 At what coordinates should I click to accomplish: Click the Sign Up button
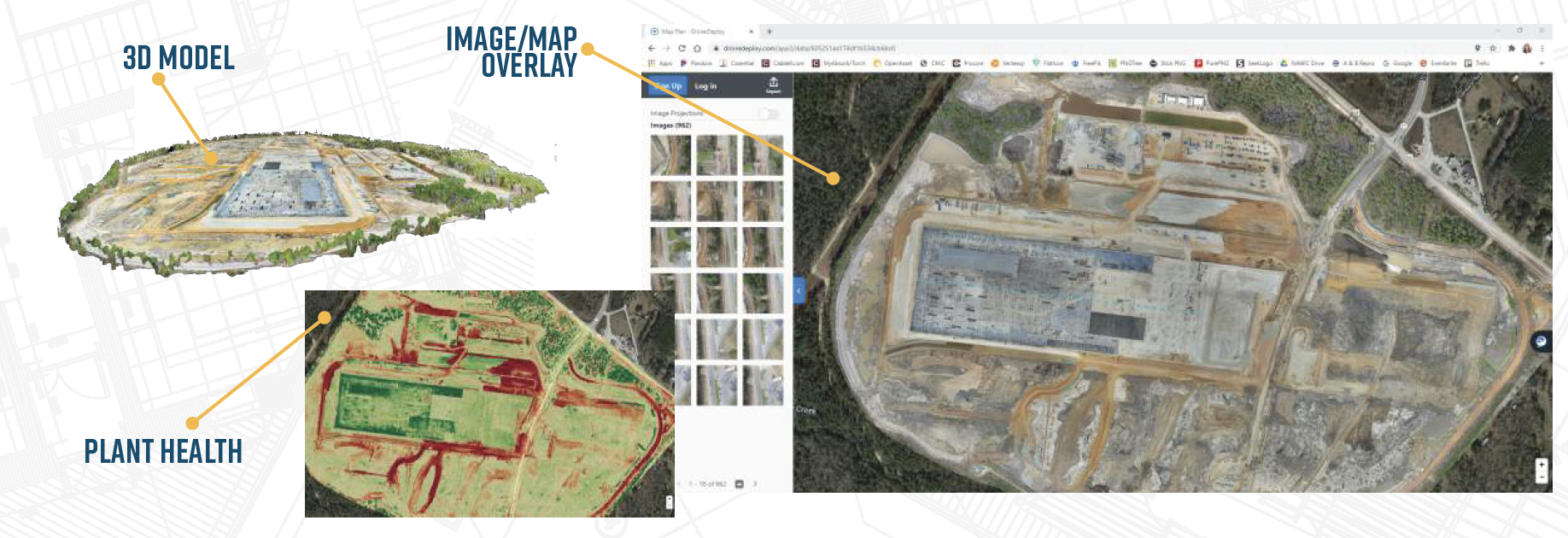[x=665, y=86]
